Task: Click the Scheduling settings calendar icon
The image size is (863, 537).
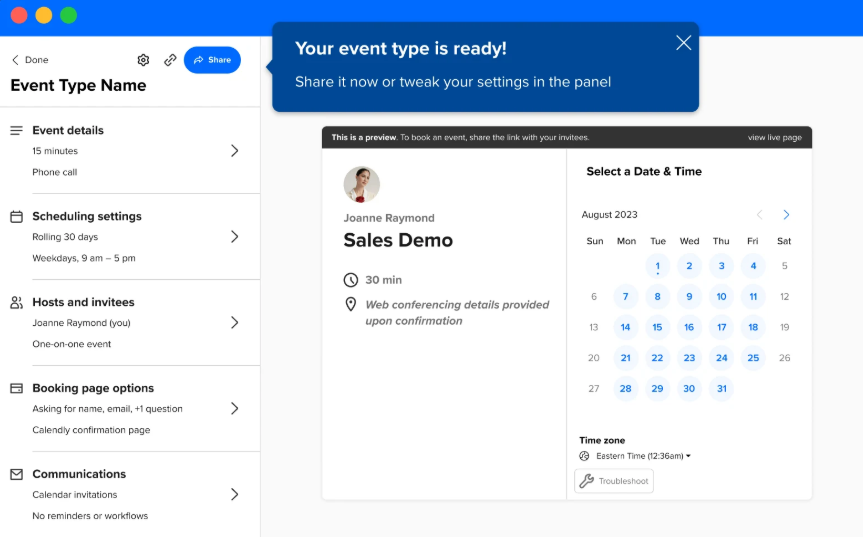Action: 17,217
